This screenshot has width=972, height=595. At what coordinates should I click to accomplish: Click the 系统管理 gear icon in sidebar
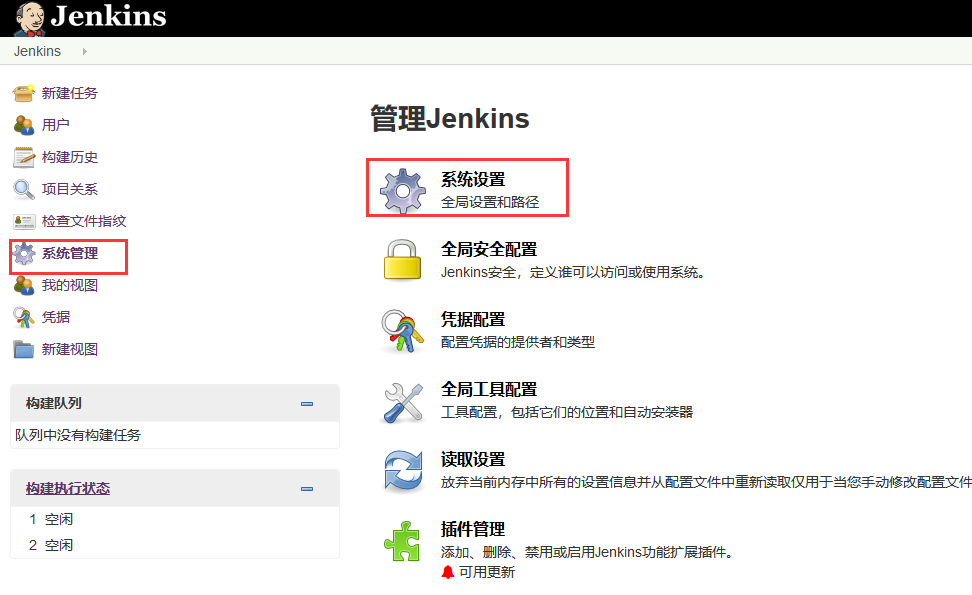click(x=24, y=253)
